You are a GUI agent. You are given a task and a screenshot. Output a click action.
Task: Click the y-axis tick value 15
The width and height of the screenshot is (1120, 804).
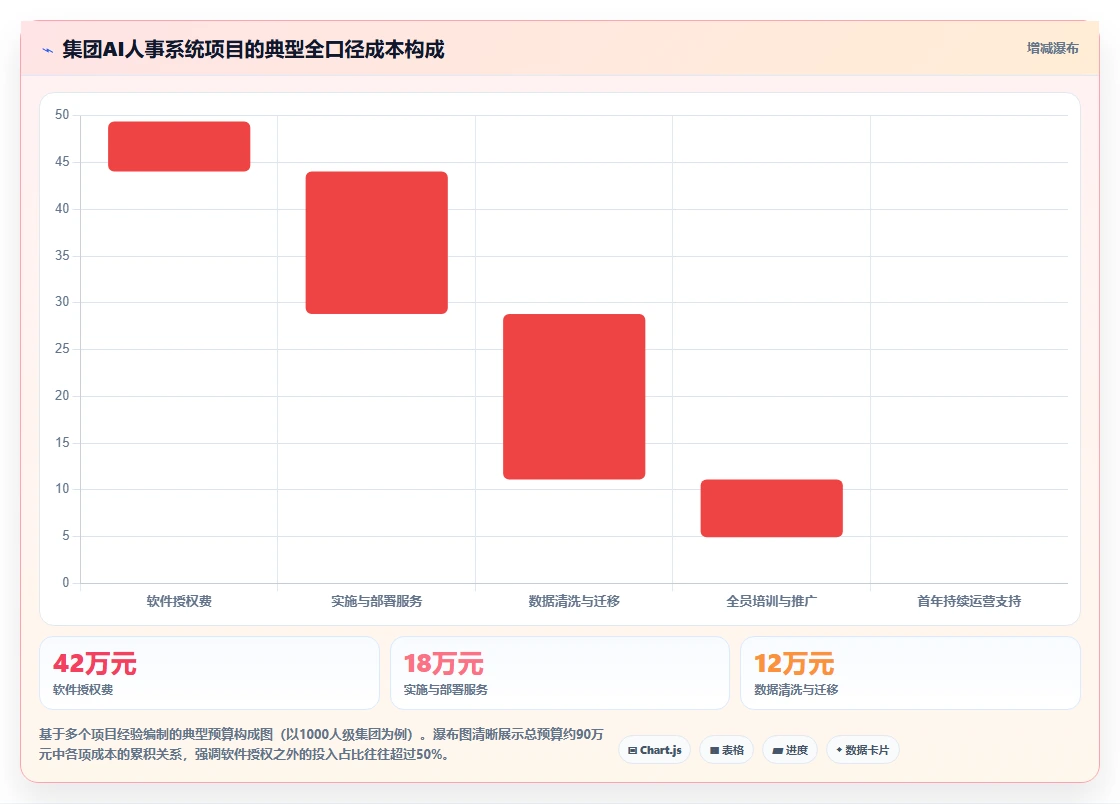pos(62,443)
